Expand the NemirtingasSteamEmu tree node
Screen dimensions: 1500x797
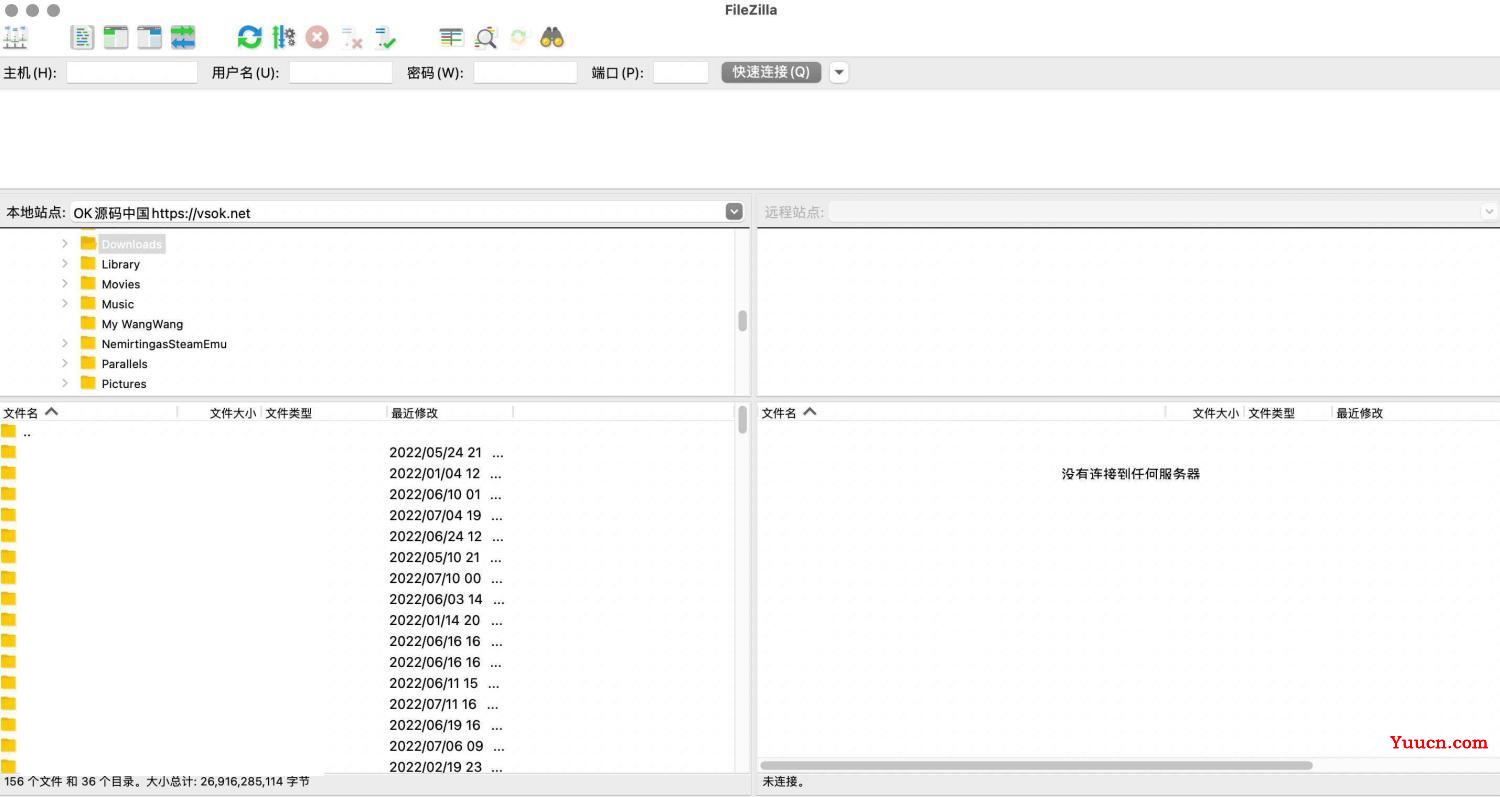(x=65, y=343)
